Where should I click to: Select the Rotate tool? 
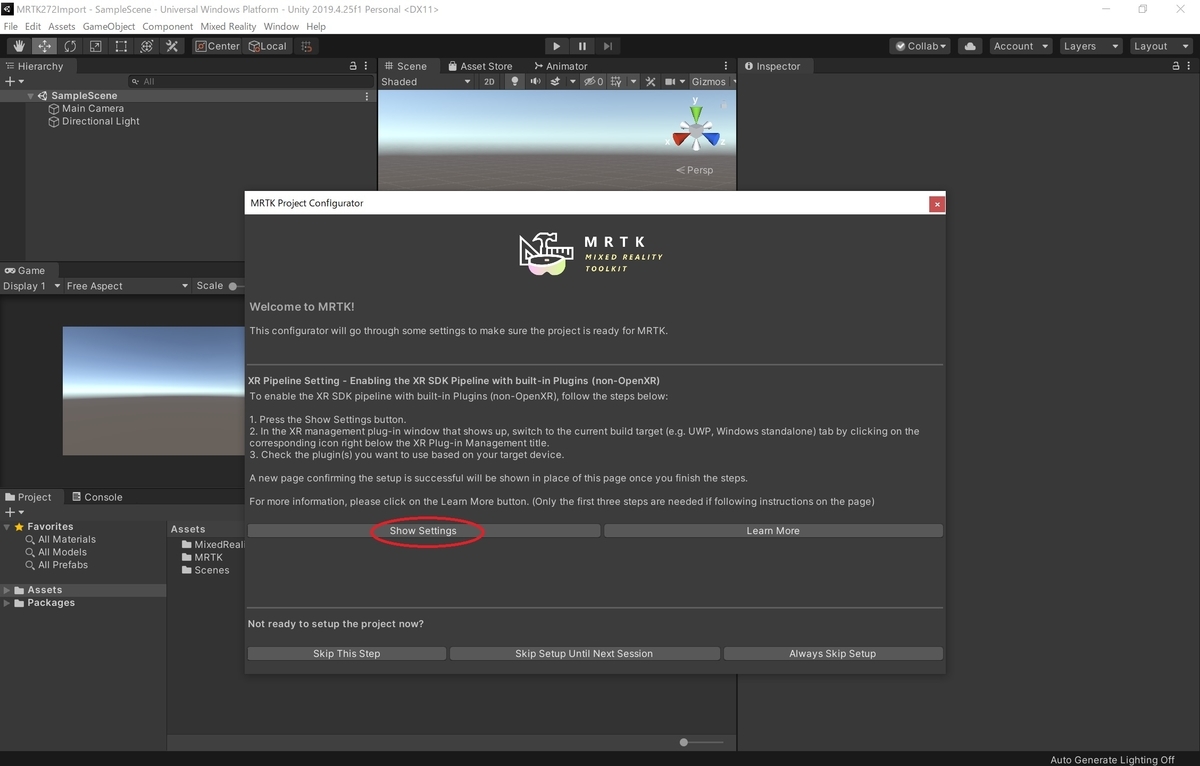(70, 46)
